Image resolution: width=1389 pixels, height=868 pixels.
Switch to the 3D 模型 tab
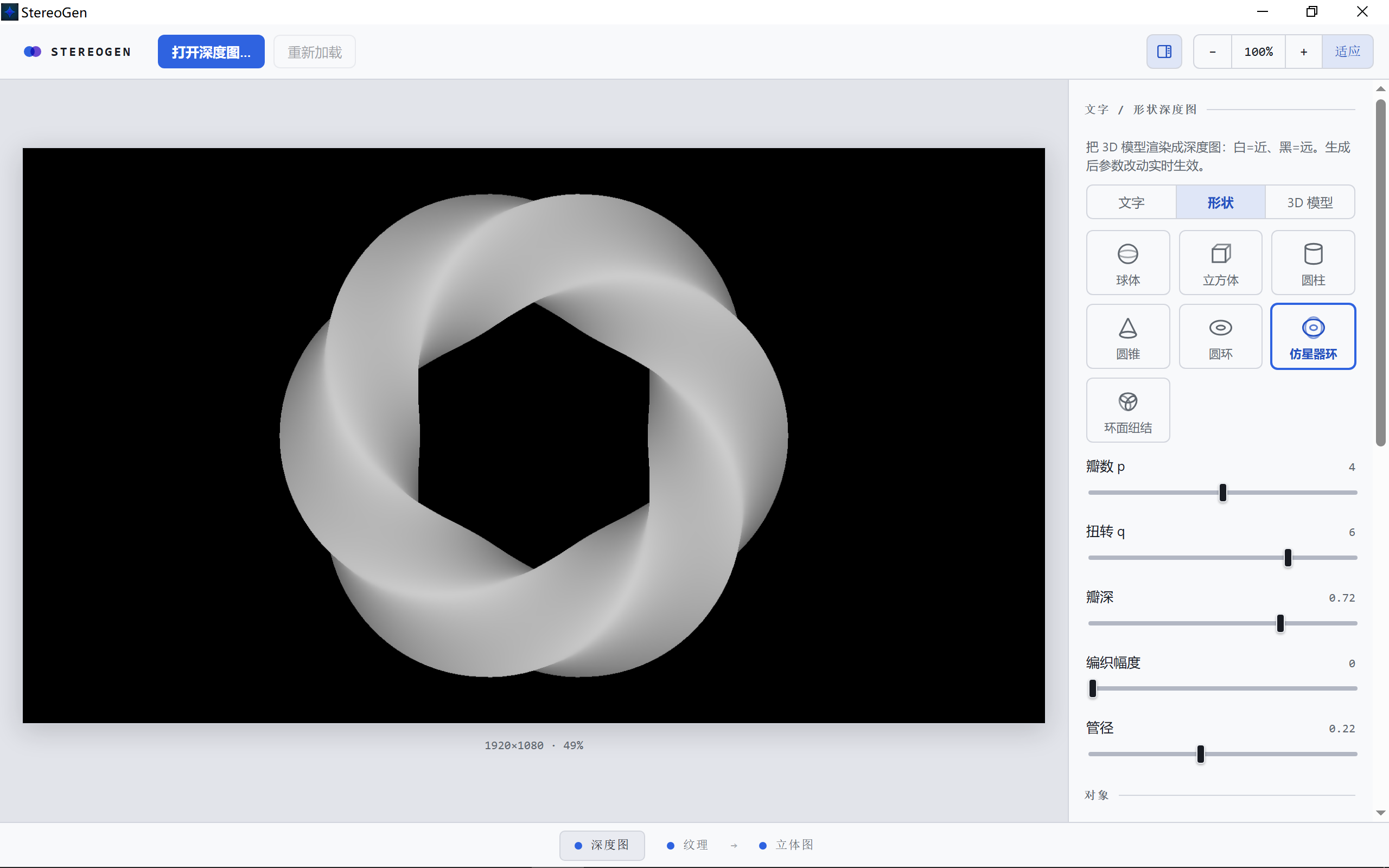click(x=1310, y=202)
